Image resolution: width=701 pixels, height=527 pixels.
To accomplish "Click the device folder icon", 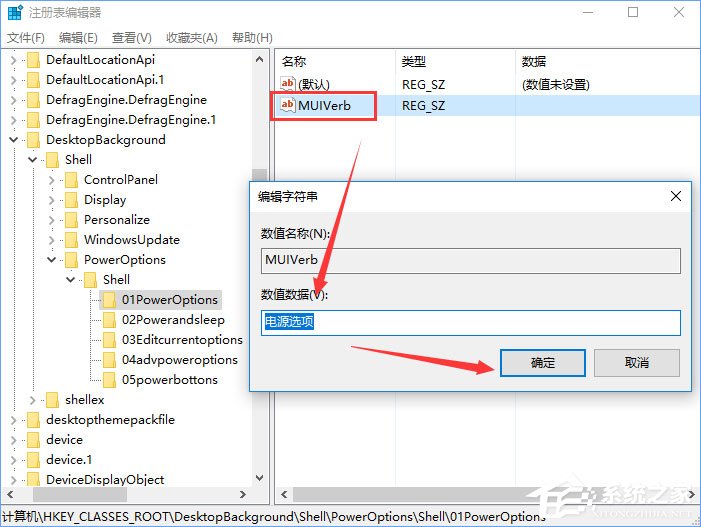I will (x=34, y=440).
